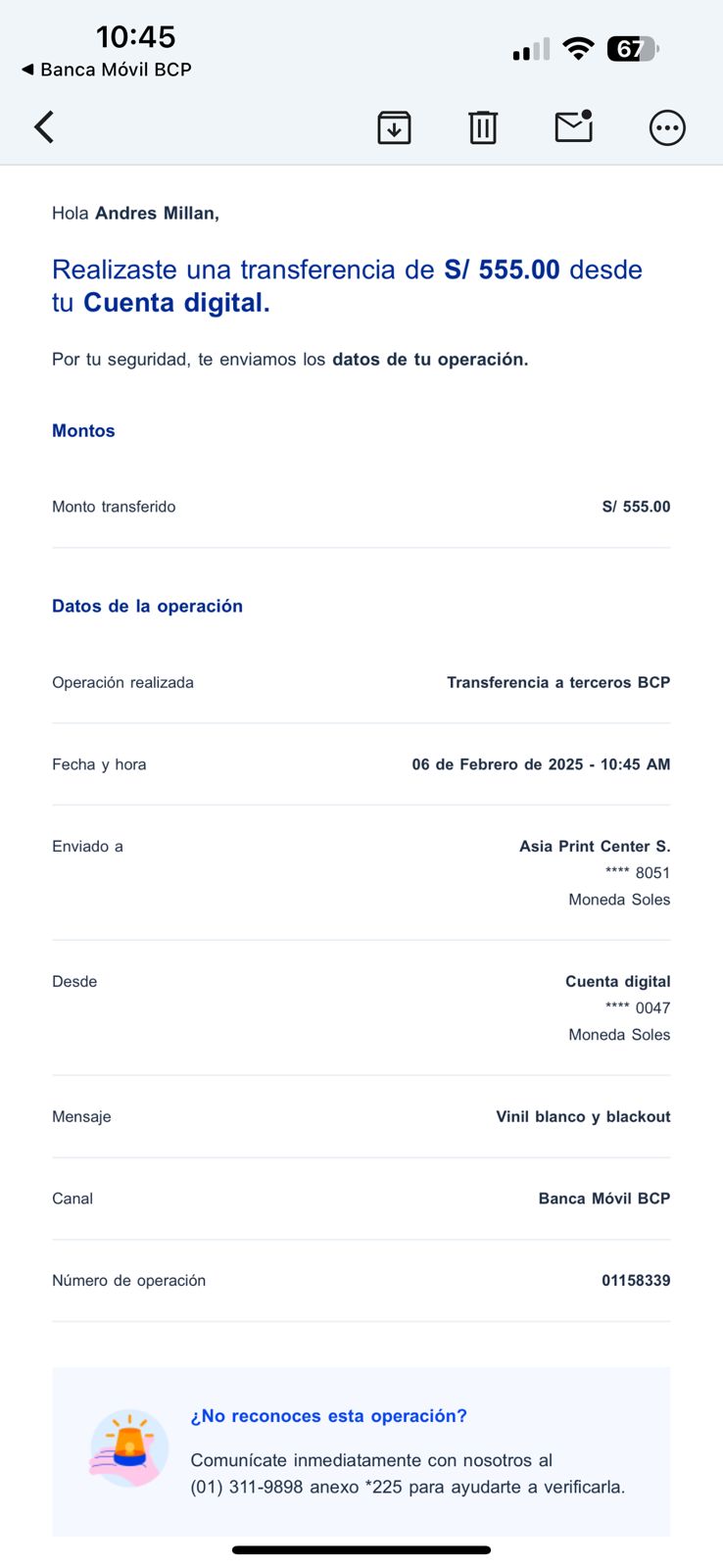Image resolution: width=723 pixels, height=1568 pixels.
Task: Return to Banca Móvil BCP app
Action: point(106,70)
